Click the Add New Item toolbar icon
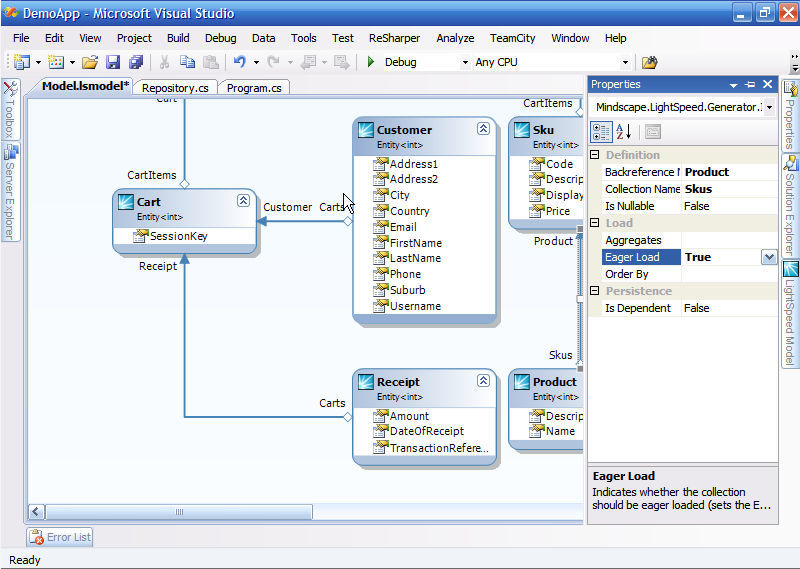This screenshot has height=569, width=800. click(56, 62)
